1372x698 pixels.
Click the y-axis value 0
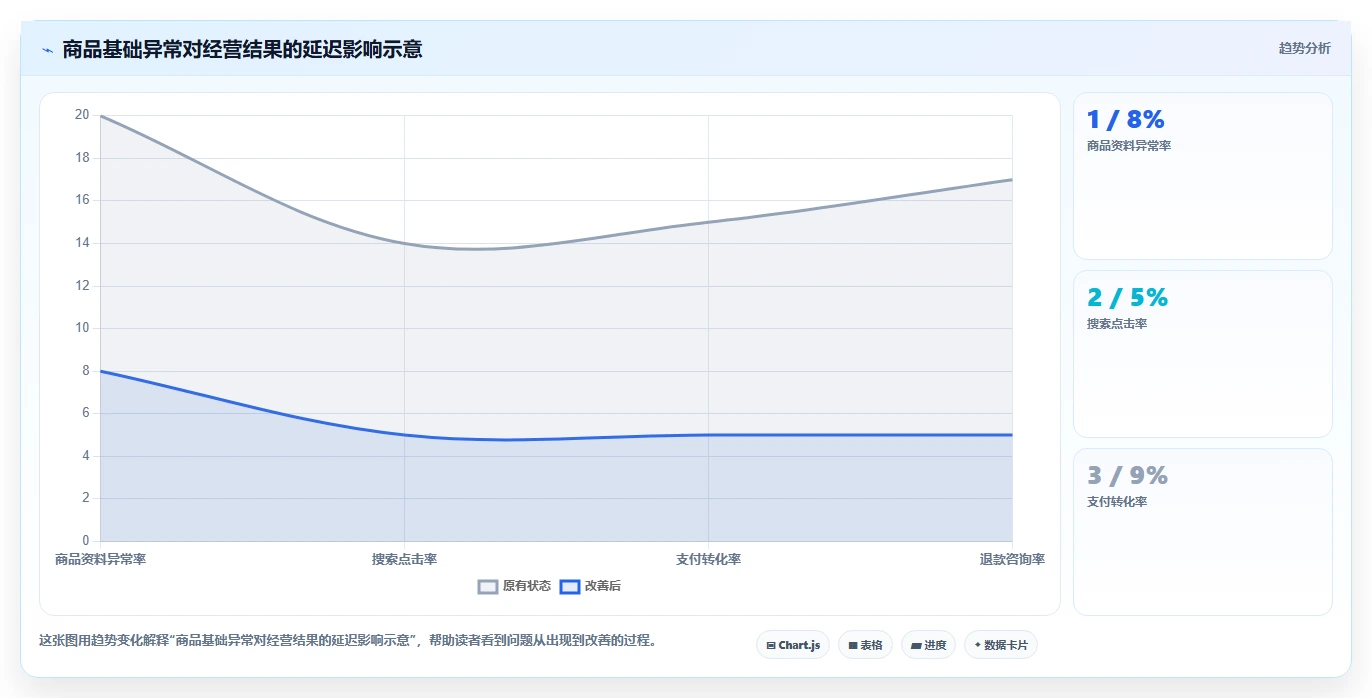click(x=85, y=541)
